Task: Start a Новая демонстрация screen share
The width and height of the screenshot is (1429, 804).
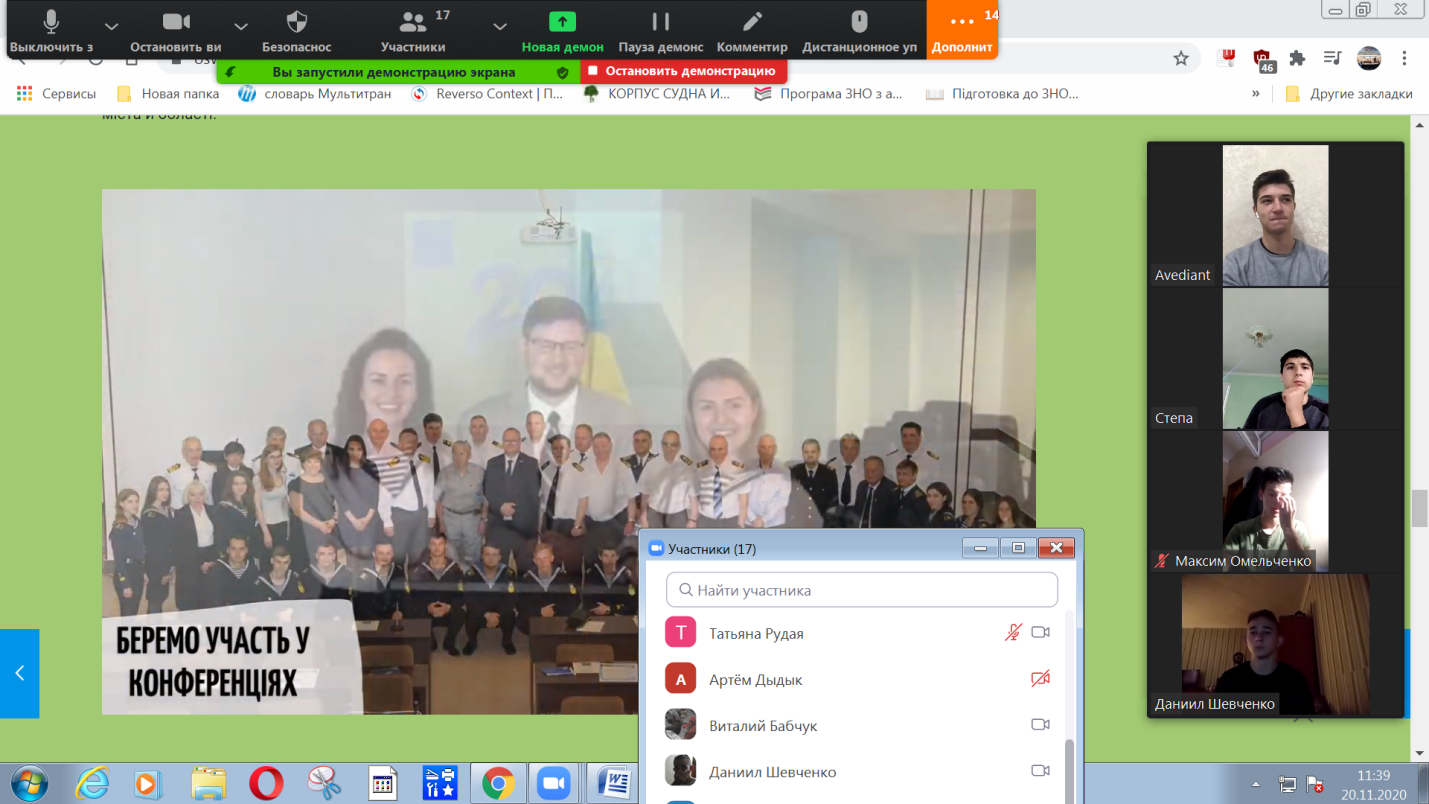Action: tap(562, 30)
